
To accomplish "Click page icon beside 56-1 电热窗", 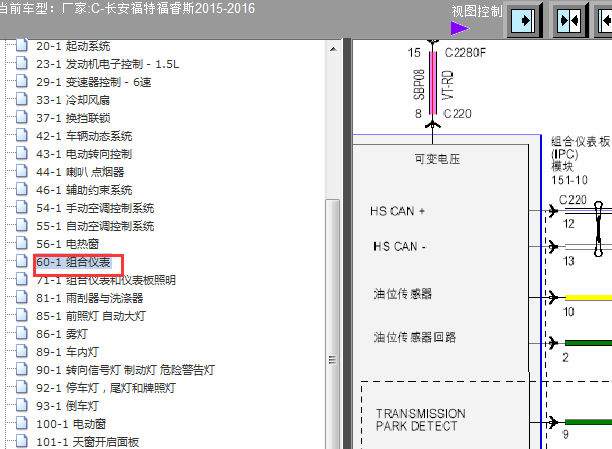I will tap(22, 243).
